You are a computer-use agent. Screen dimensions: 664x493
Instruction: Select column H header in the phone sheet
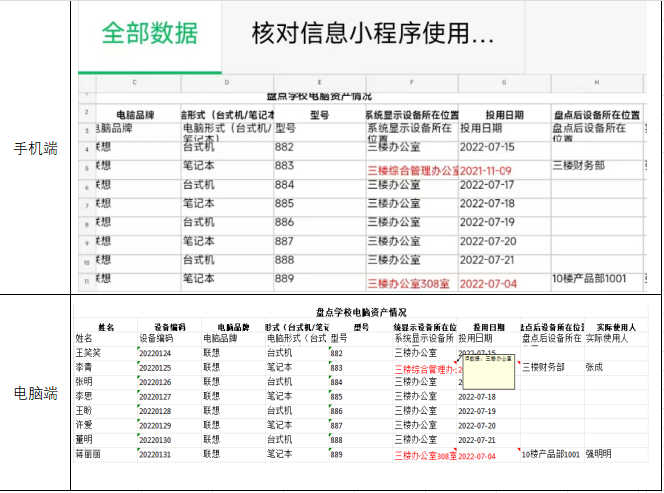[597, 83]
